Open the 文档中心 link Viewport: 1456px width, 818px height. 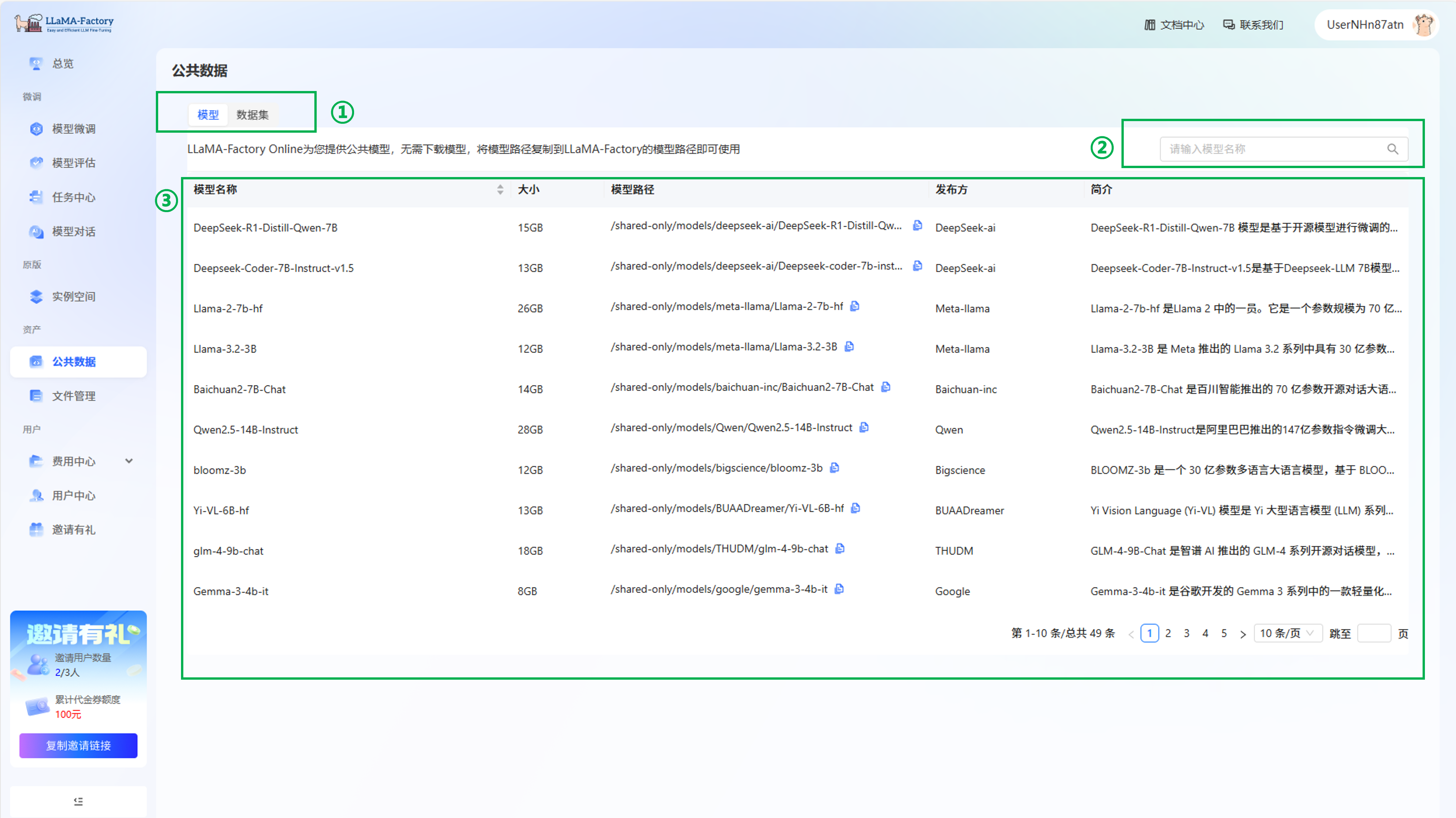click(1174, 25)
